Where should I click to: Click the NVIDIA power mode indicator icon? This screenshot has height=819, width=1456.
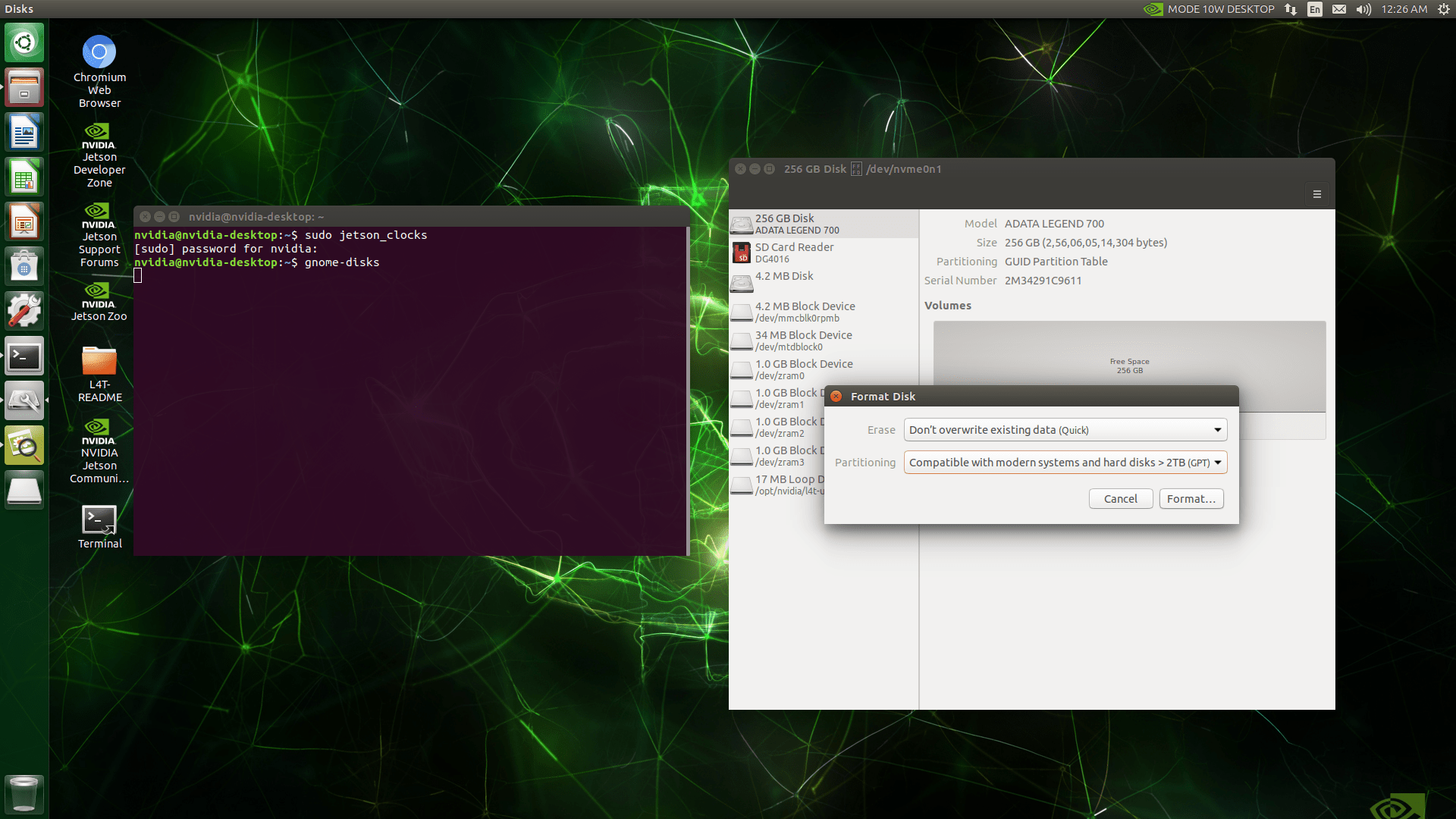click(1153, 9)
